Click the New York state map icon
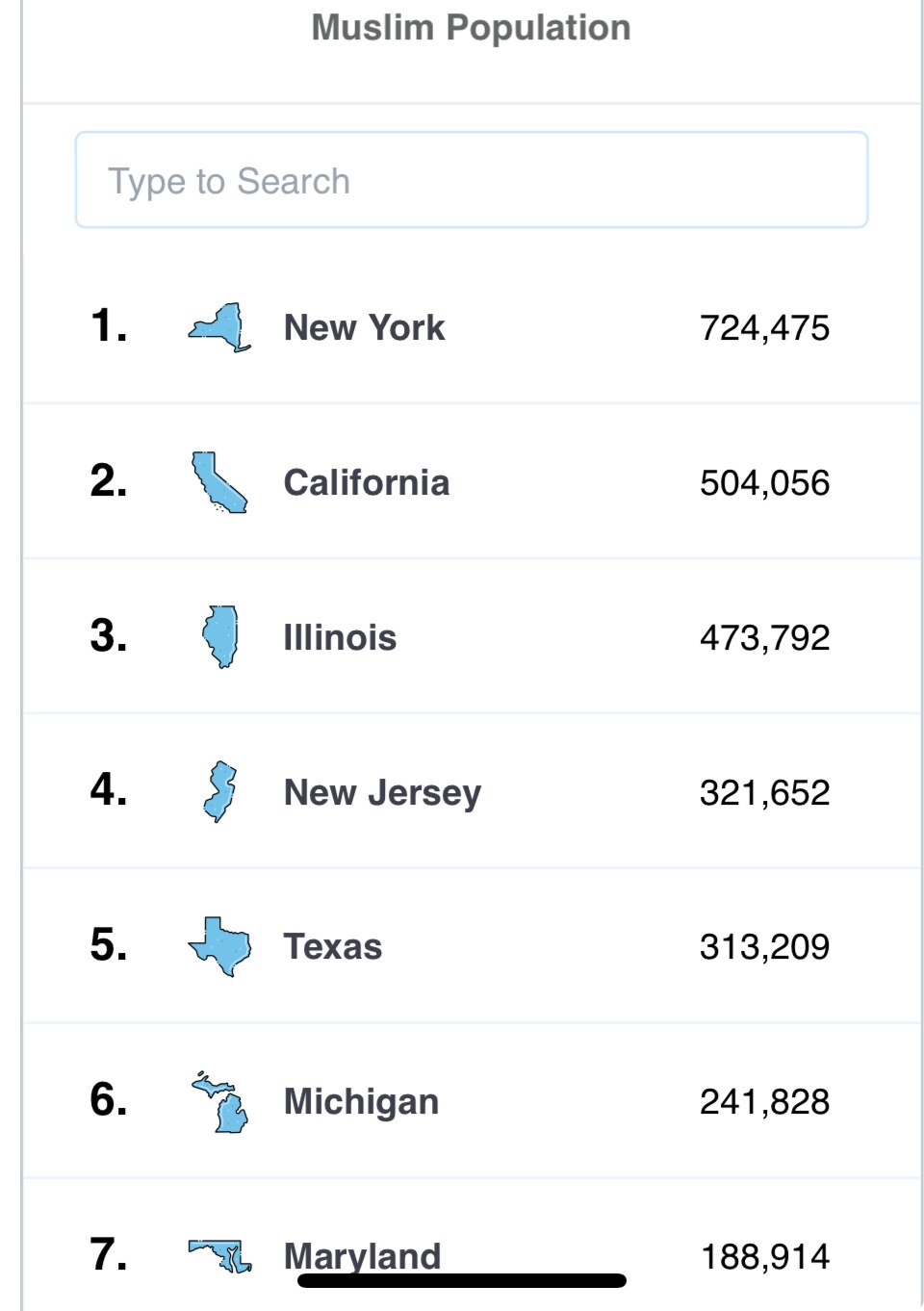 coord(219,327)
